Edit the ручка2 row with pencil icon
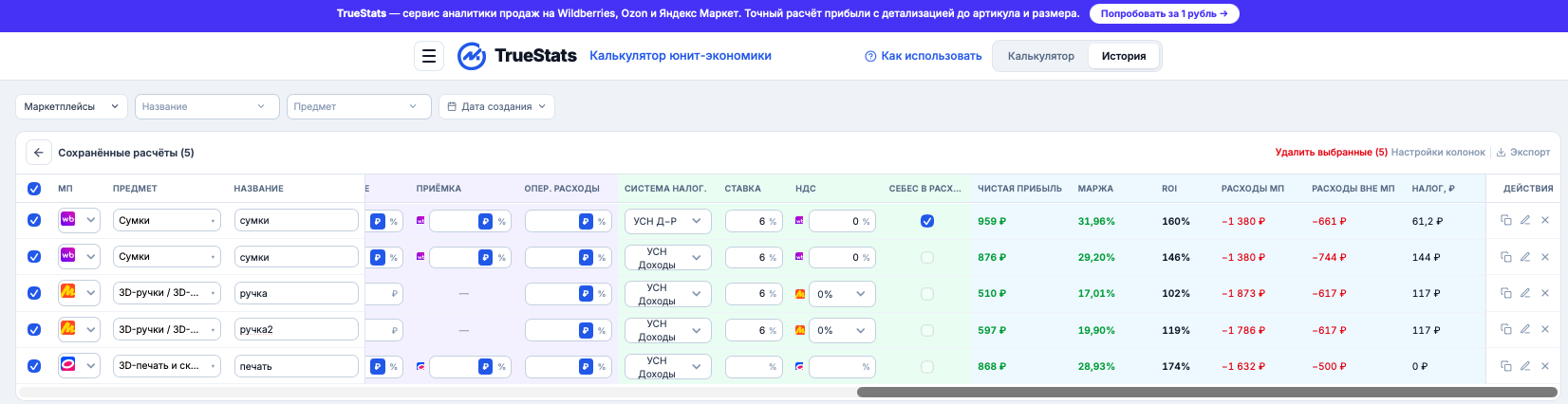This screenshot has width=1568, height=404. [1525, 329]
